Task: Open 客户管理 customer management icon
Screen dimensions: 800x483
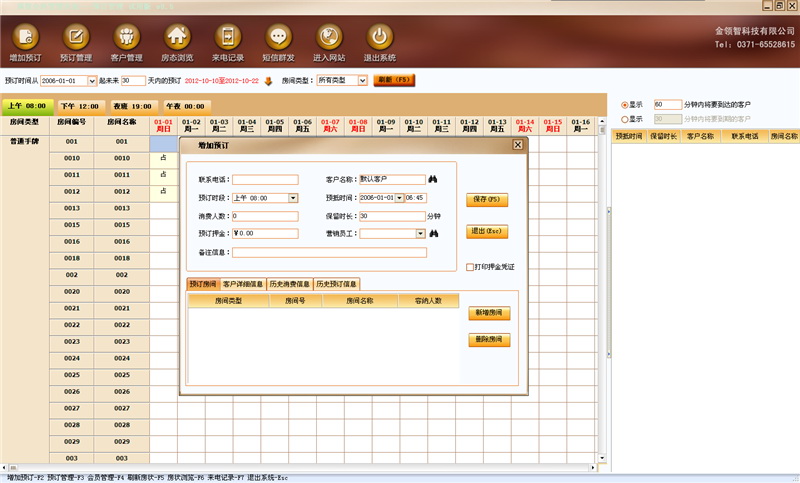Action: (126, 37)
